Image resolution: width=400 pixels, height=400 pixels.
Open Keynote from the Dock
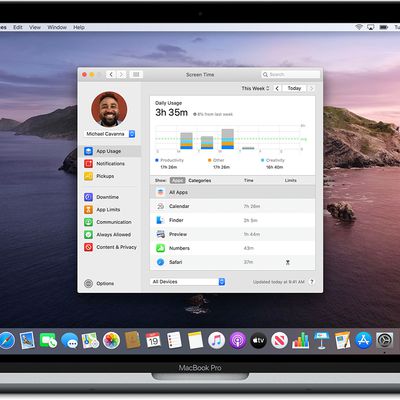(x=321, y=341)
